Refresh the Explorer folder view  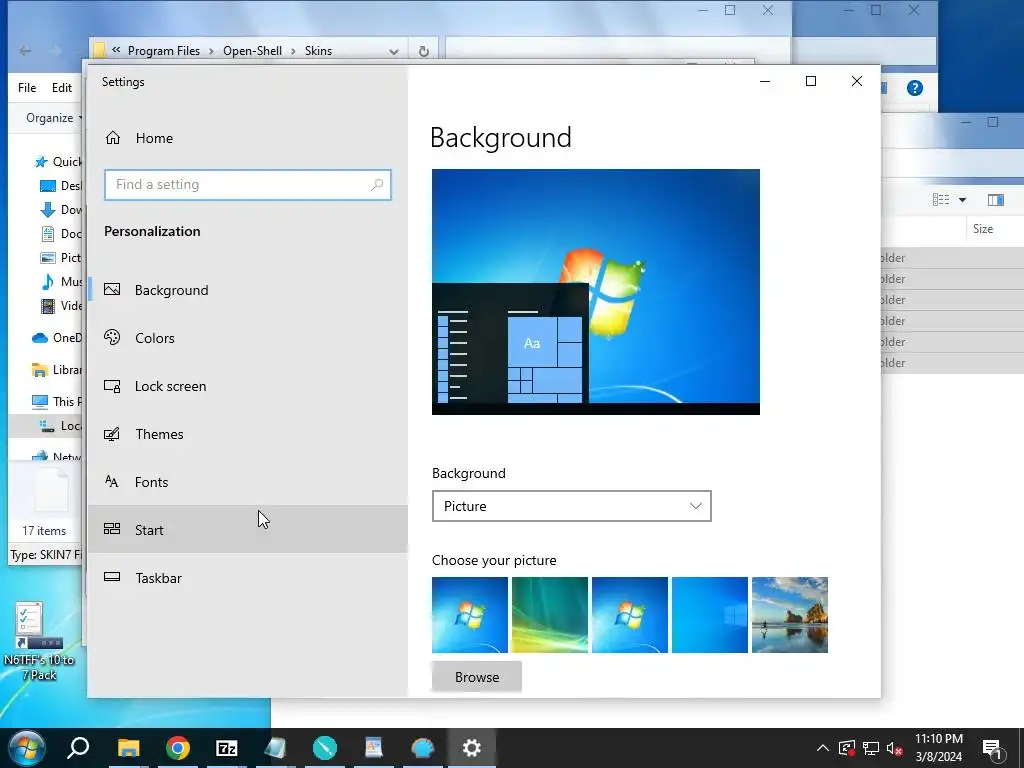424,51
